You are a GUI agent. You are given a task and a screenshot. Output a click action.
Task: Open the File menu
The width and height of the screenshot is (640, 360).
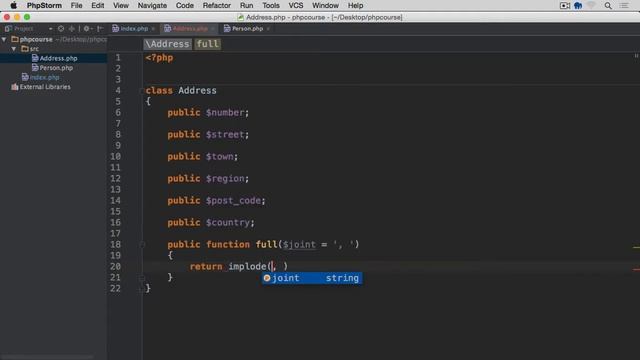tap(76, 6)
